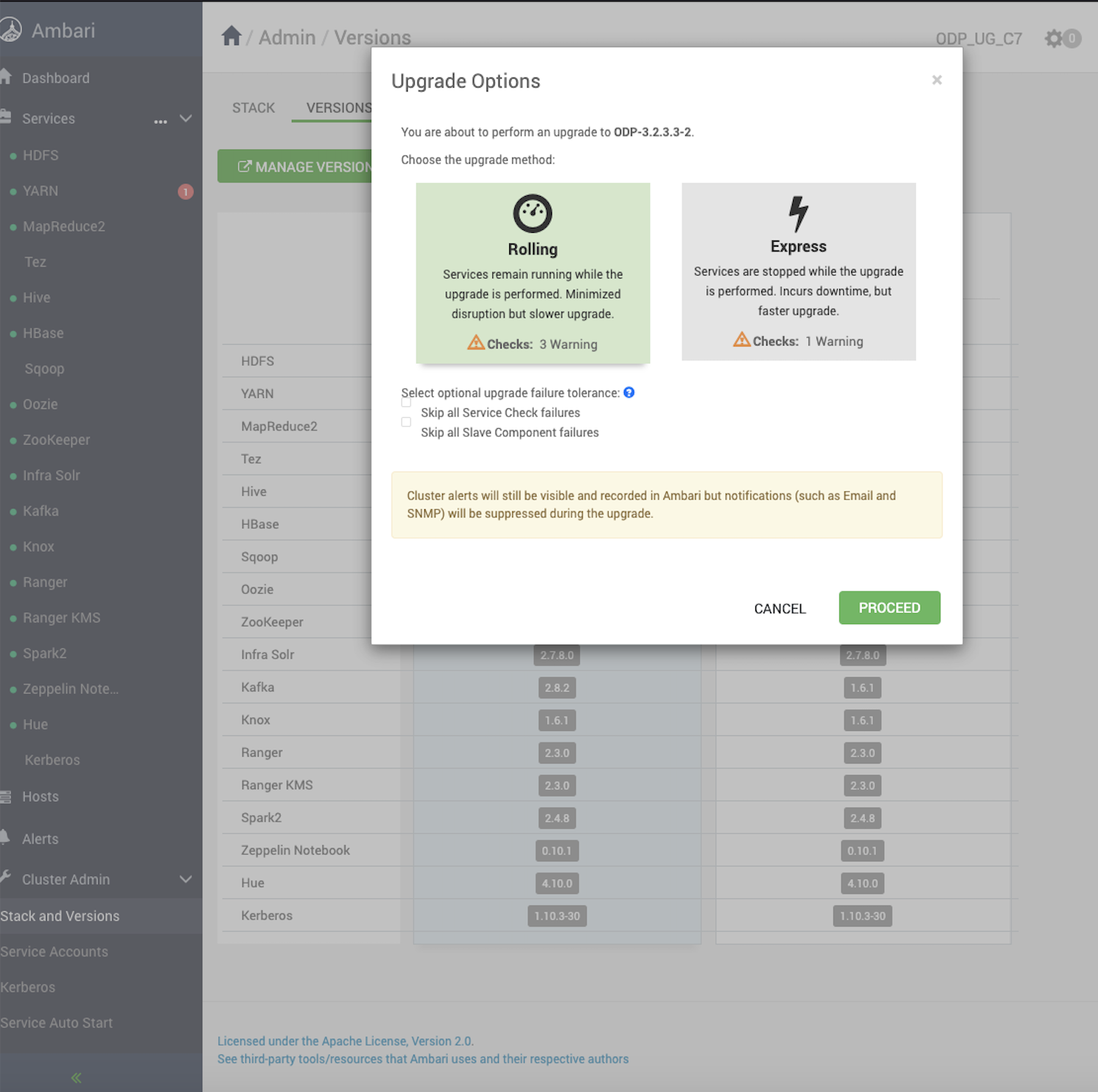Image resolution: width=1098 pixels, height=1092 pixels.
Task: Open the Apache License Version 2.0 link
Action: click(x=346, y=1041)
